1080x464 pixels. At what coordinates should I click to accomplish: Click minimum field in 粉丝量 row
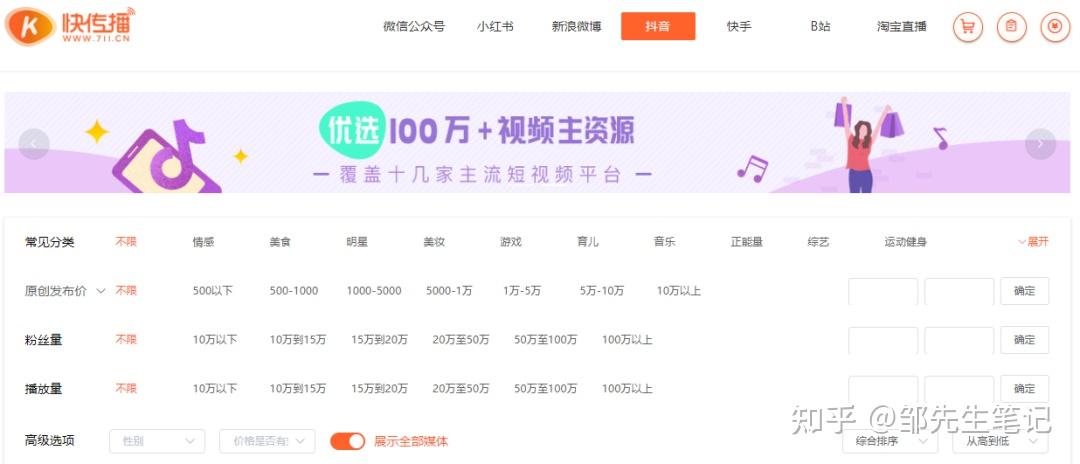[883, 340]
